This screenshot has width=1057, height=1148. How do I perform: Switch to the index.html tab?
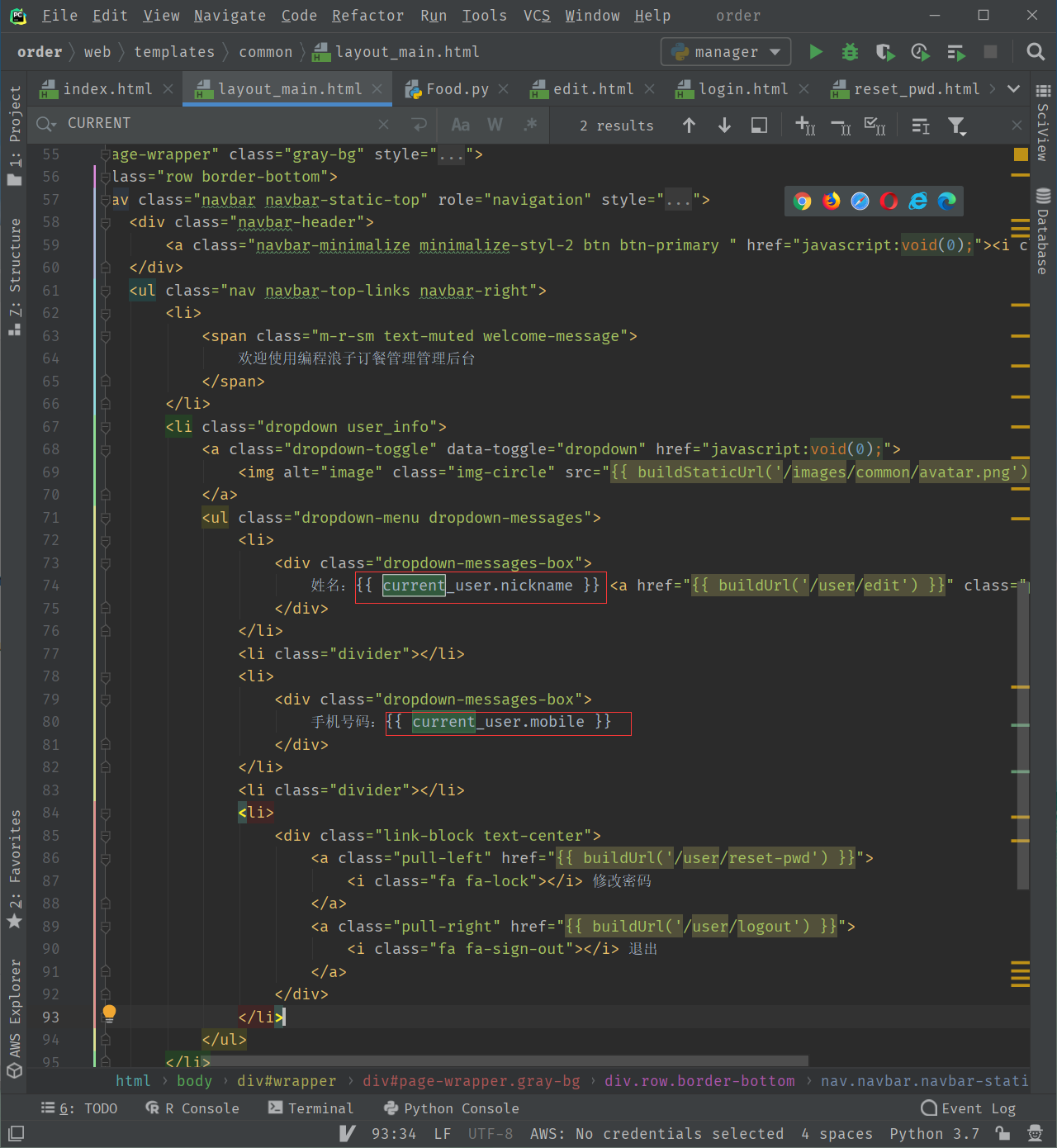[107, 89]
